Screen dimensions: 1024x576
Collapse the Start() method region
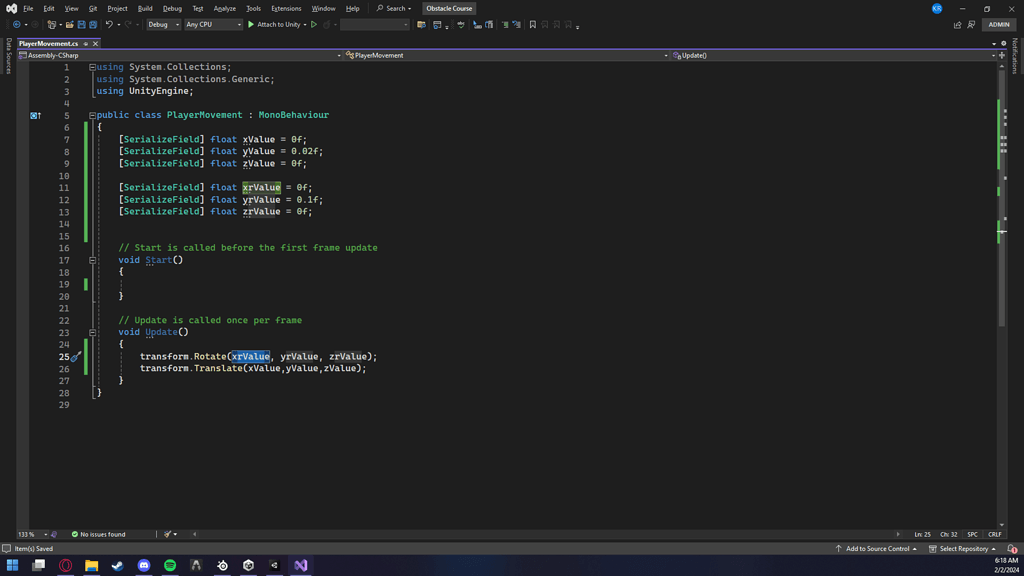point(92,260)
